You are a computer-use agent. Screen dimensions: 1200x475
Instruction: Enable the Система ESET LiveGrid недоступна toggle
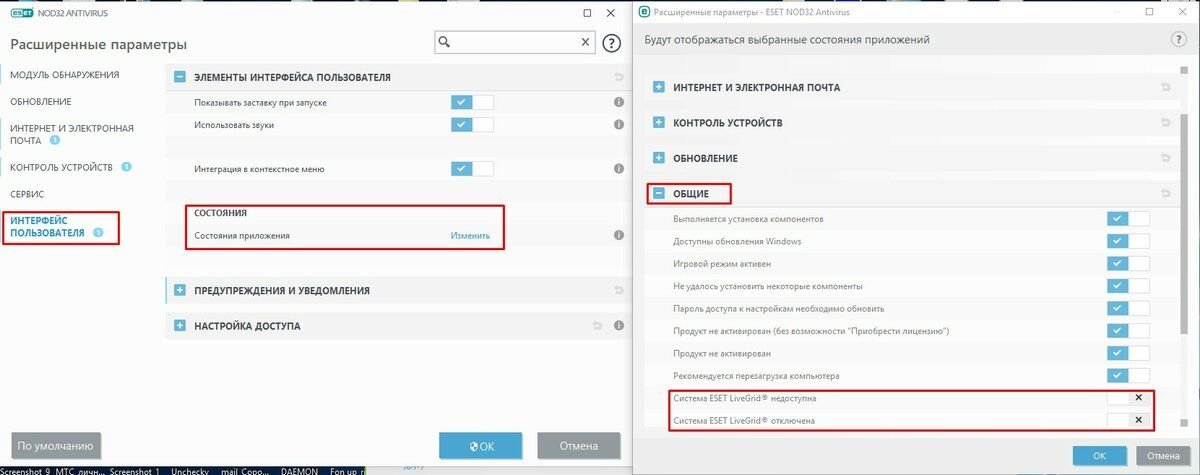pos(1128,398)
